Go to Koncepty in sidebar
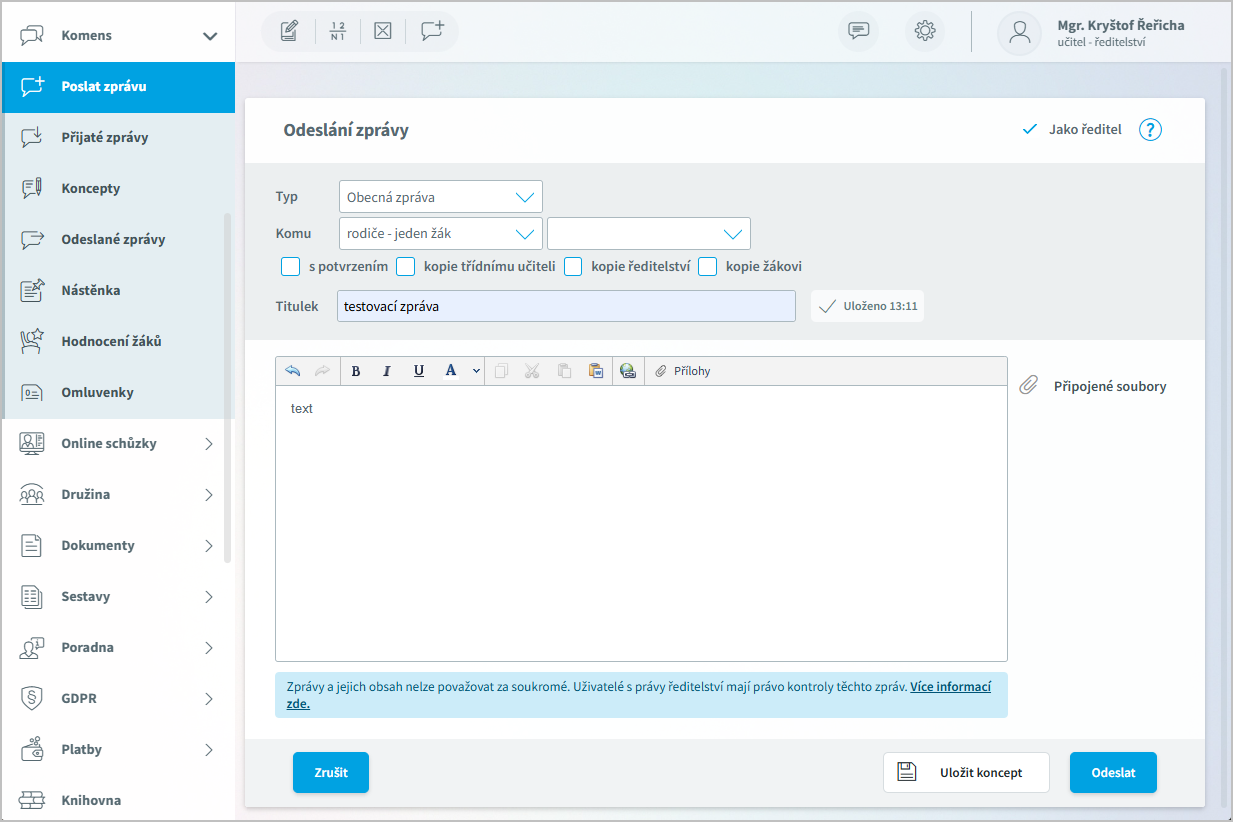1233x822 pixels. tap(90, 189)
